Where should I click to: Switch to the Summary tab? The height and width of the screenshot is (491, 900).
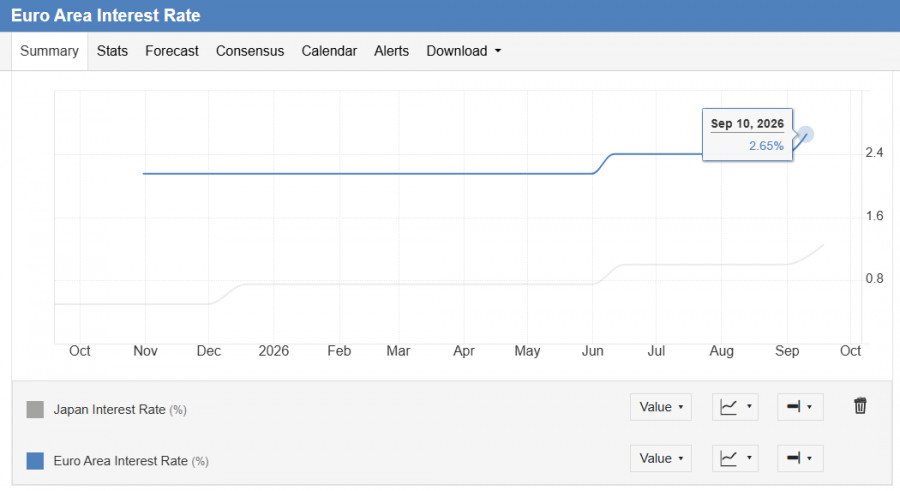click(49, 51)
